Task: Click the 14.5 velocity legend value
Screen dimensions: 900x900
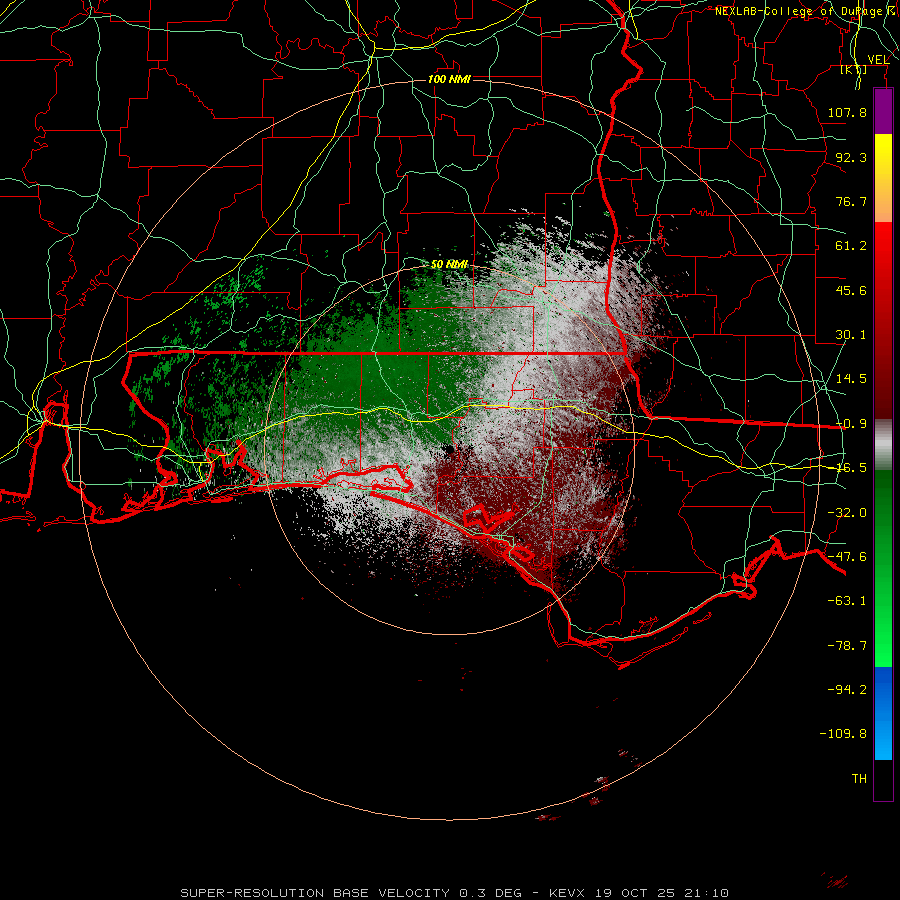Action: coord(851,379)
